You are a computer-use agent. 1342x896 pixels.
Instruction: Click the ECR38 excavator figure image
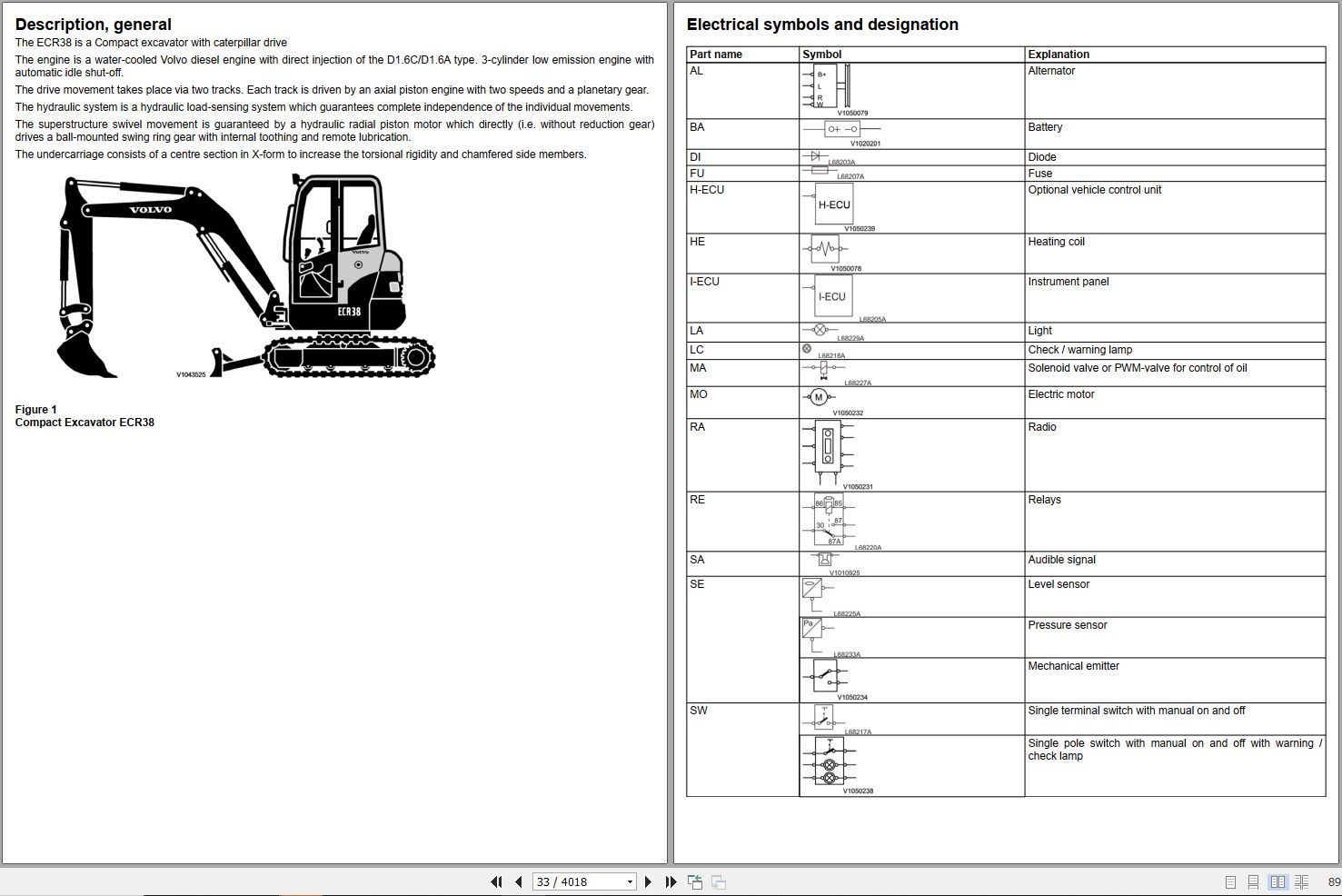(246, 276)
